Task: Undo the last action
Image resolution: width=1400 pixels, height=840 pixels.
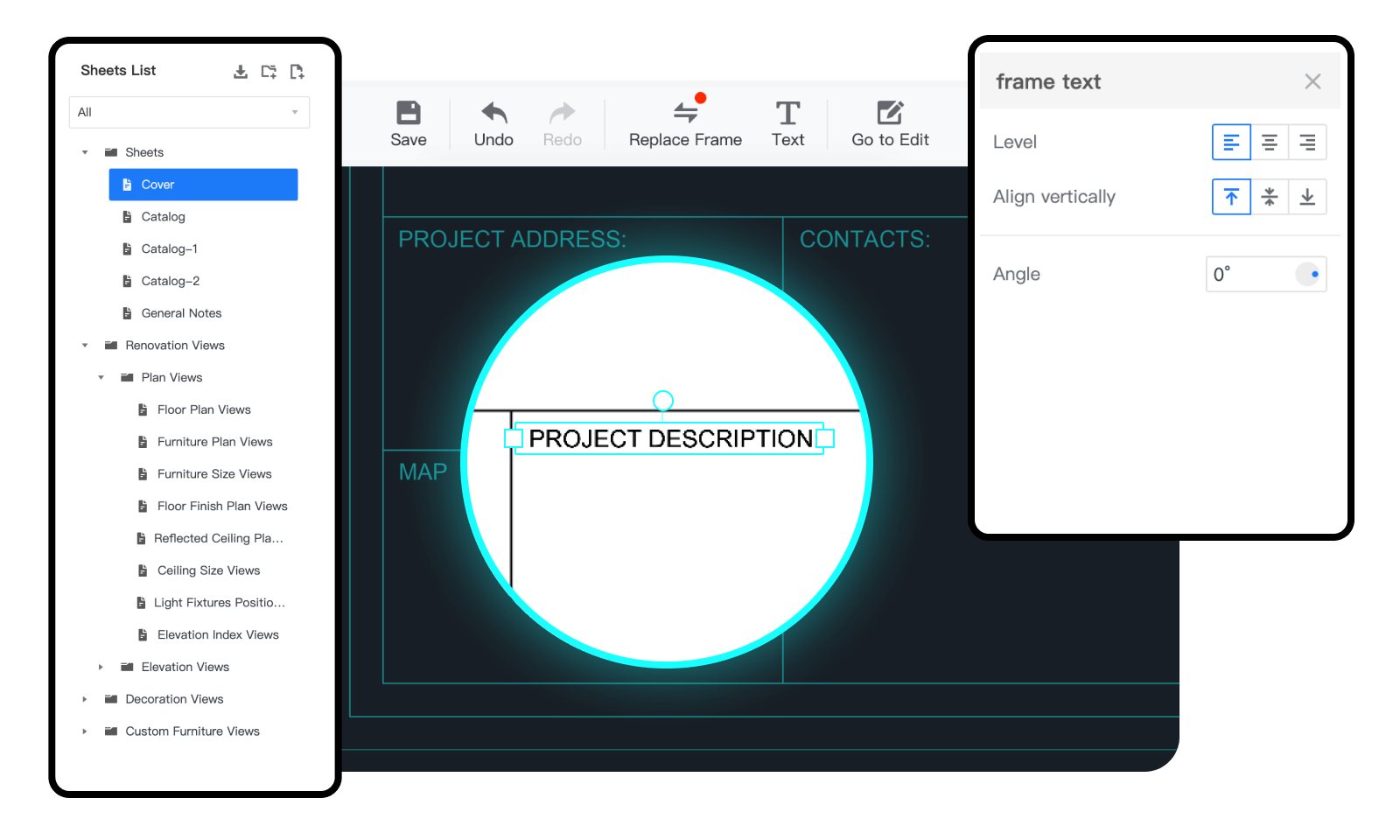Action: (493, 124)
